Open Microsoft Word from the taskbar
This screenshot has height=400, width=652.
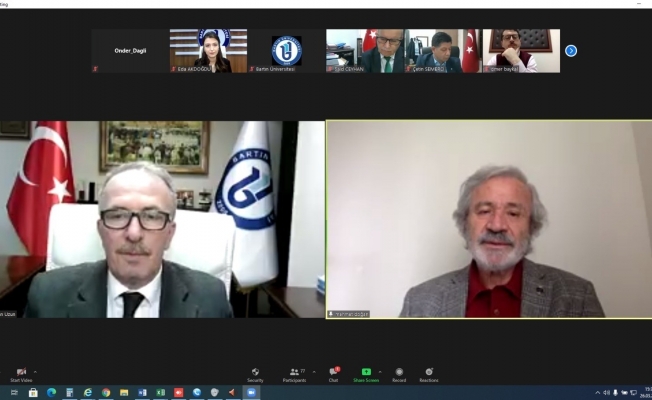[142, 393]
